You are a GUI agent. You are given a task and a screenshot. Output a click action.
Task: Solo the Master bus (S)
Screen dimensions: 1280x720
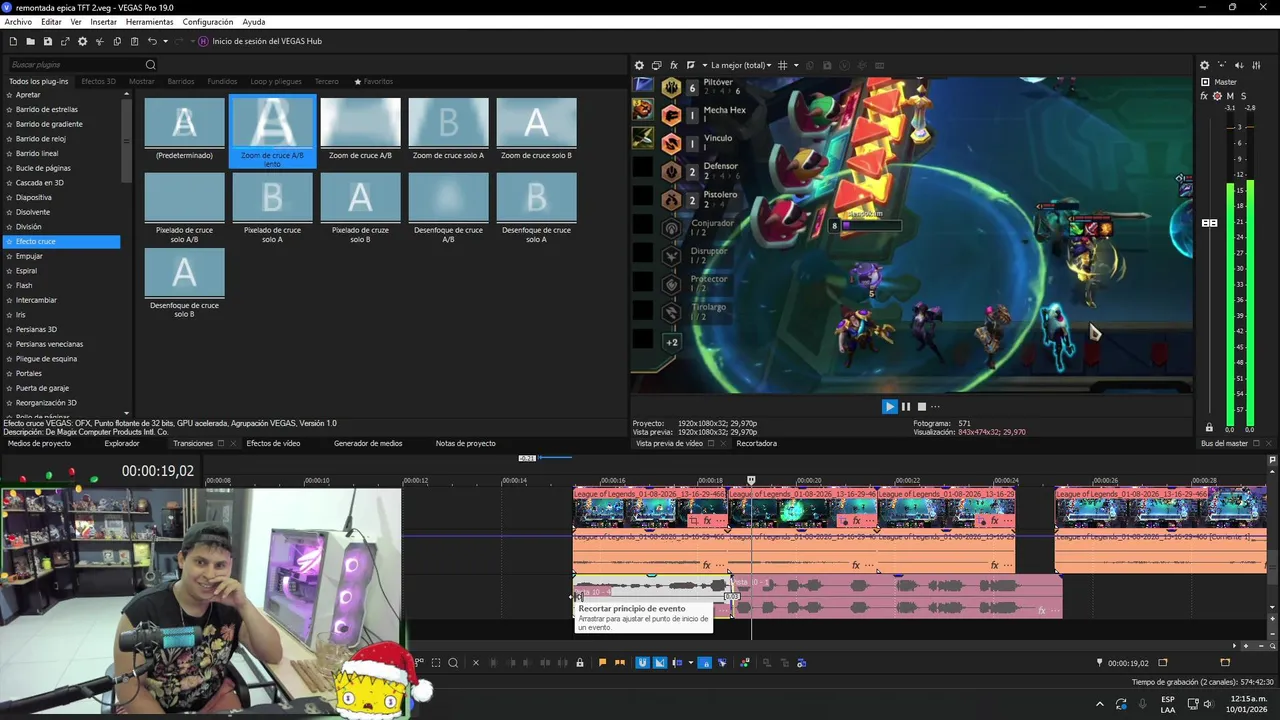click(1244, 96)
